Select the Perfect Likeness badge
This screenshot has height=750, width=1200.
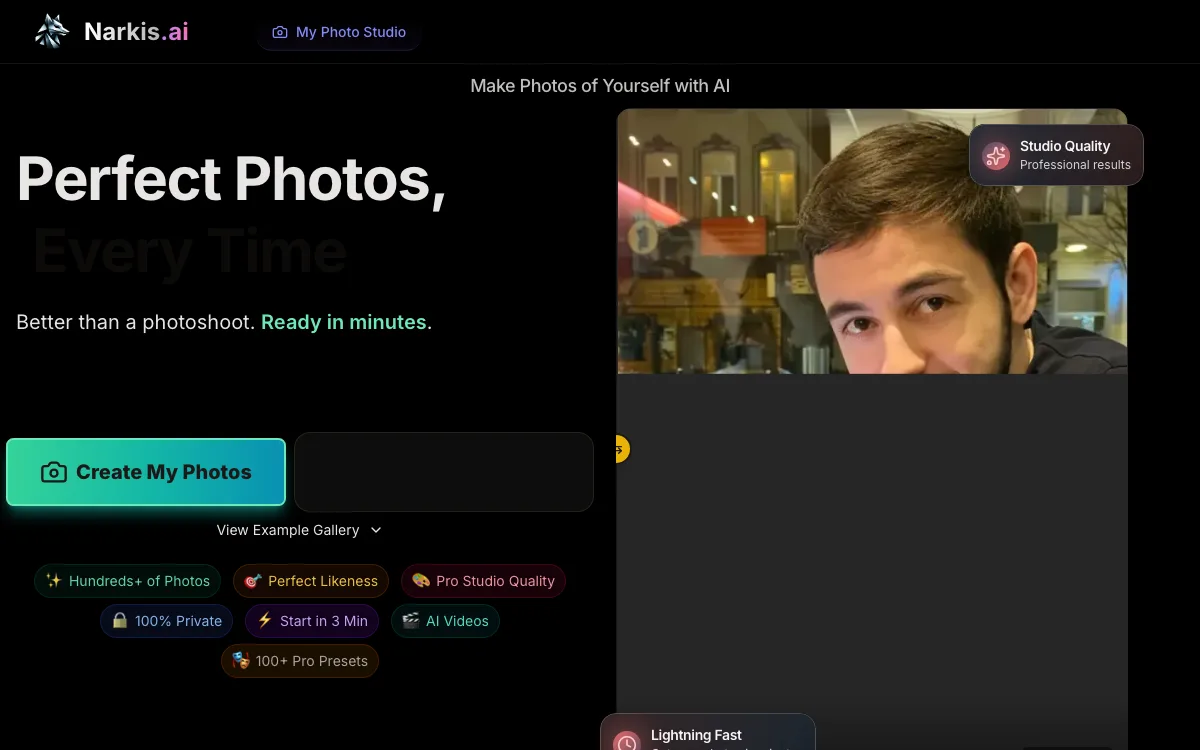pyautogui.click(x=311, y=581)
